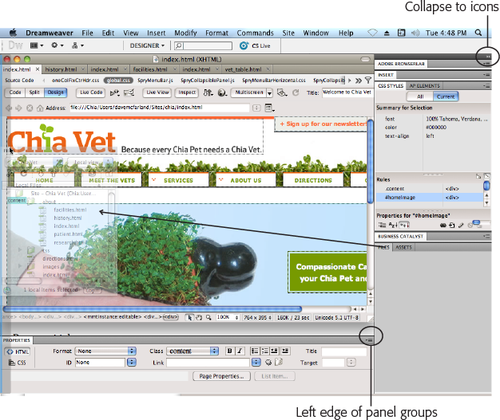The image size is (500, 420).
Task: Toggle Live Code mode
Action: 91,92
